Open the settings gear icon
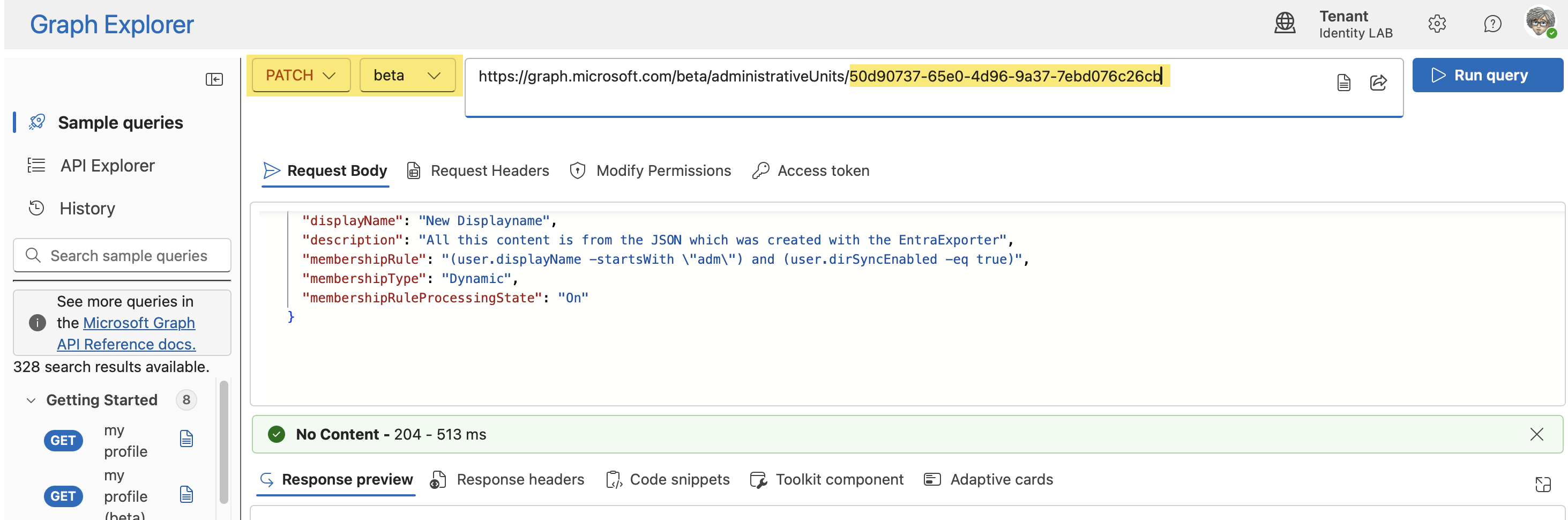 pos(1437,24)
